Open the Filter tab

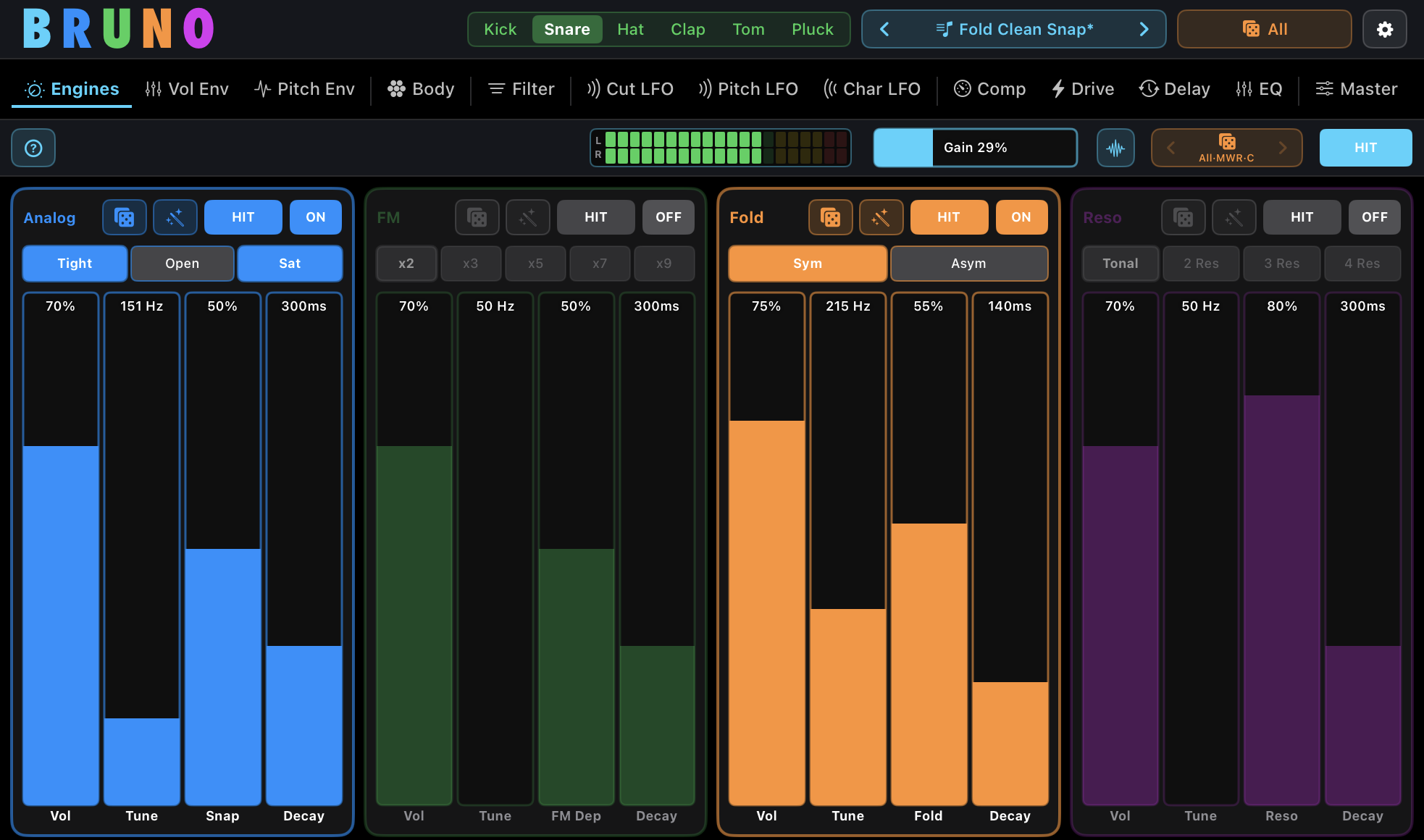(x=521, y=89)
